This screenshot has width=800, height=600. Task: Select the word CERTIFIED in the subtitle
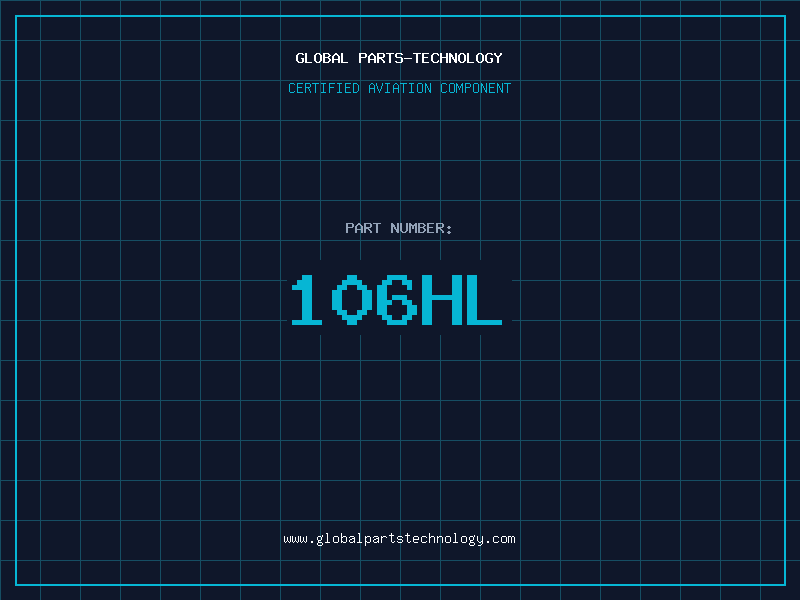(324, 88)
